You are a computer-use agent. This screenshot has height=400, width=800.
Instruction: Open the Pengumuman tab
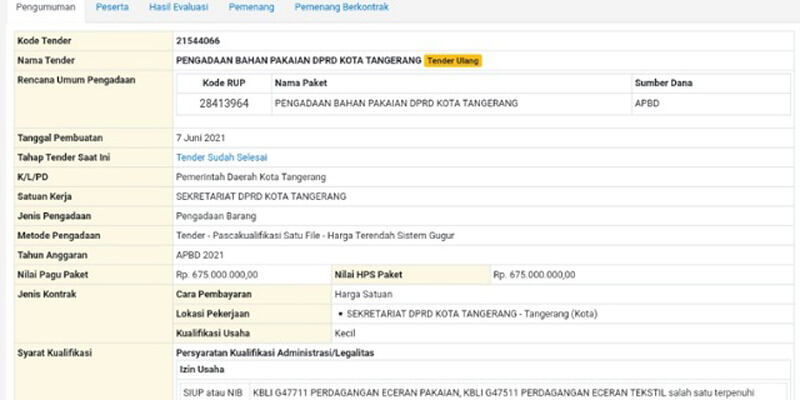pos(45,8)
